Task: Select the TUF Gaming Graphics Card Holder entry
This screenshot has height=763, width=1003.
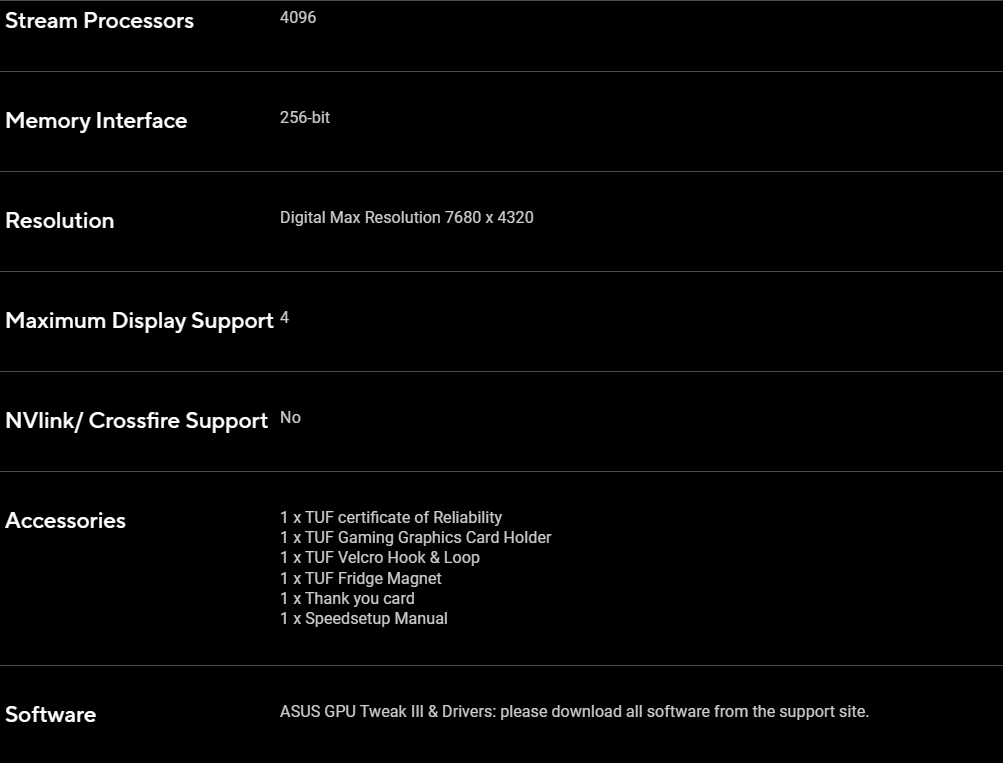Action: [415, 538]
